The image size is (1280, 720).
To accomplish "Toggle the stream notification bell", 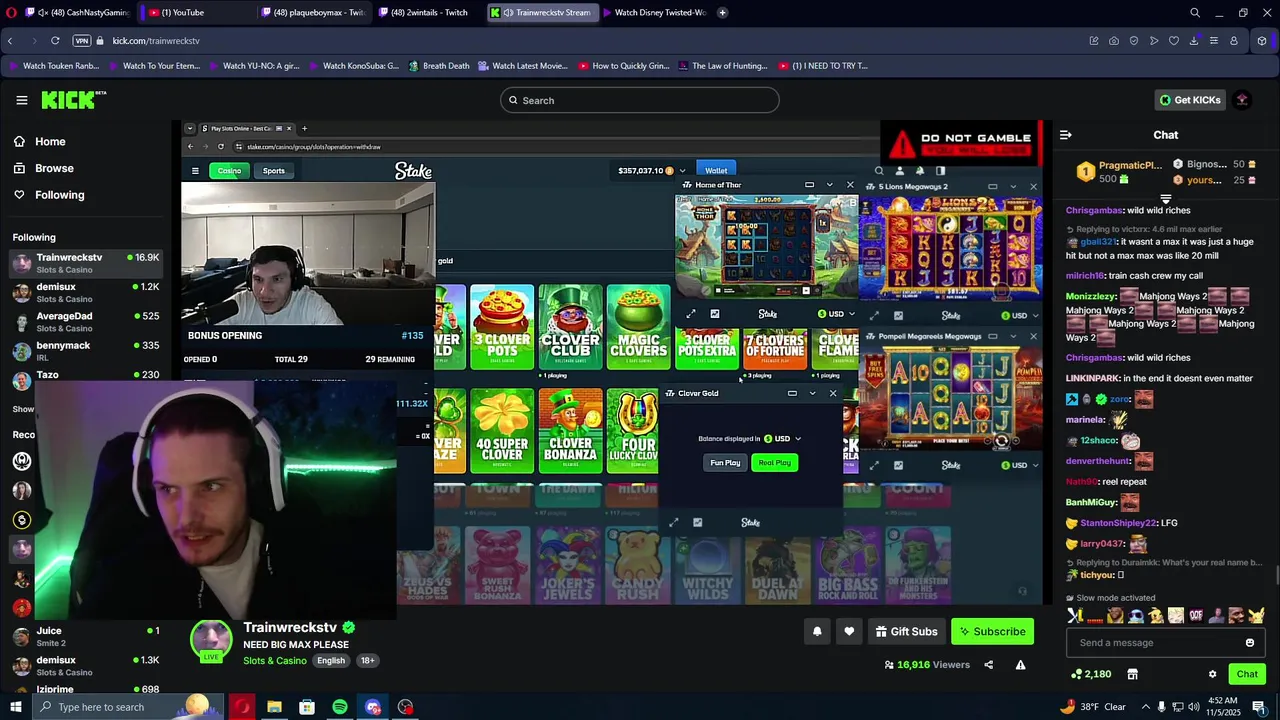I will point(817,631).
